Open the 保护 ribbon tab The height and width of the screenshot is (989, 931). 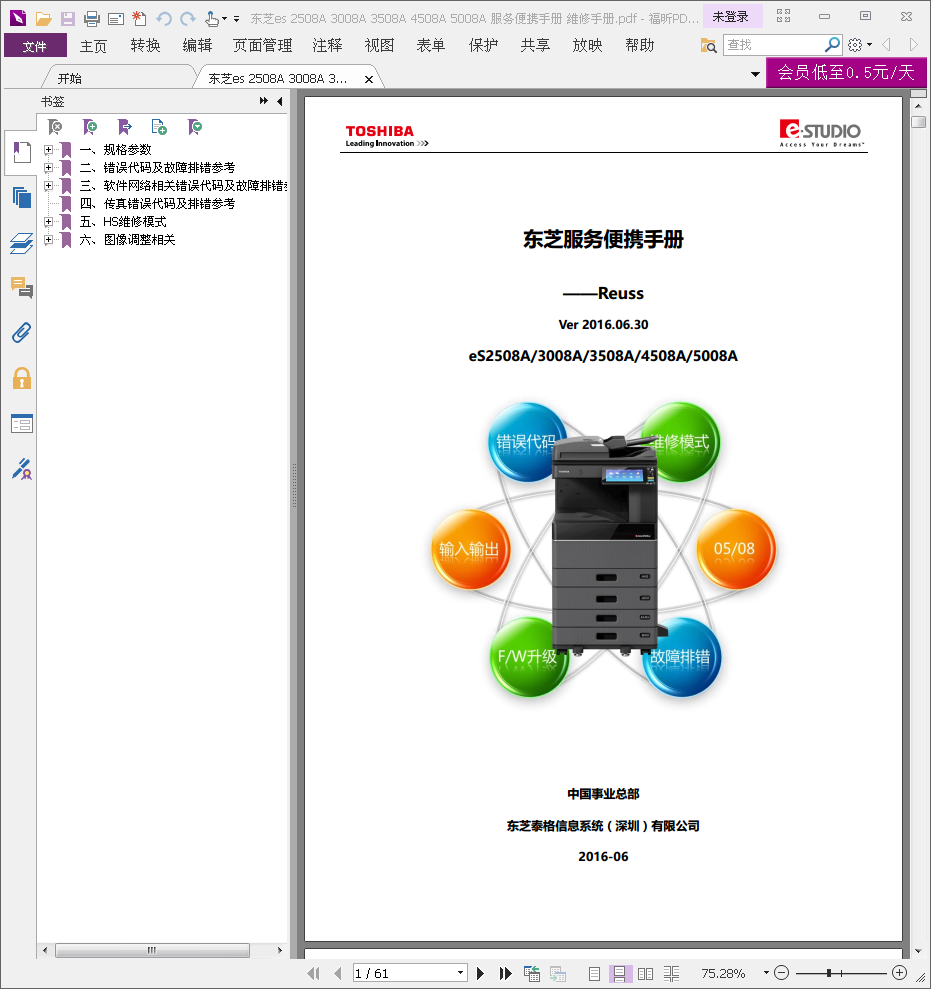pos(483,45)
